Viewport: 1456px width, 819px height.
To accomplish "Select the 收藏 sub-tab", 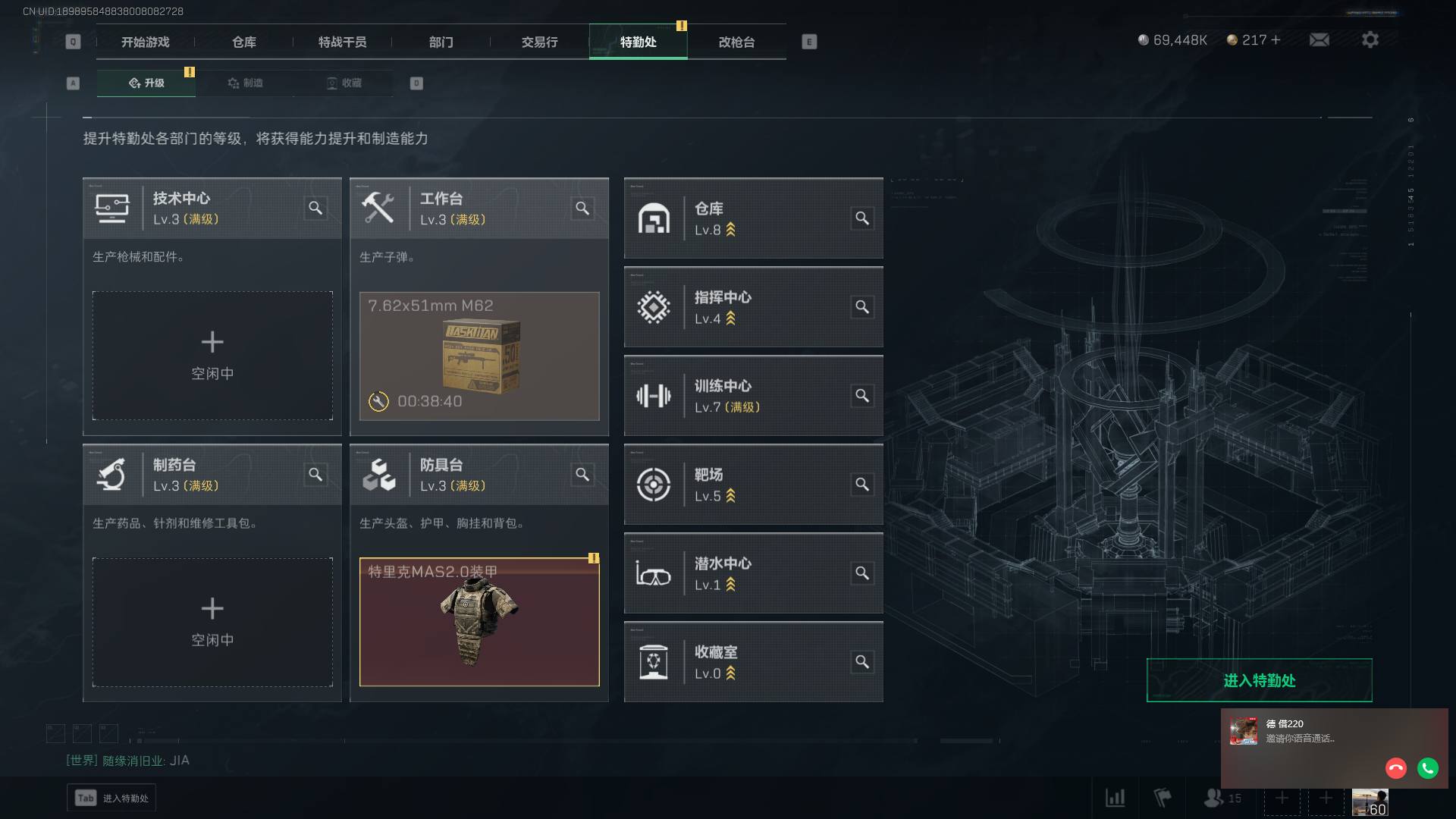I will (x=344, y=83).
